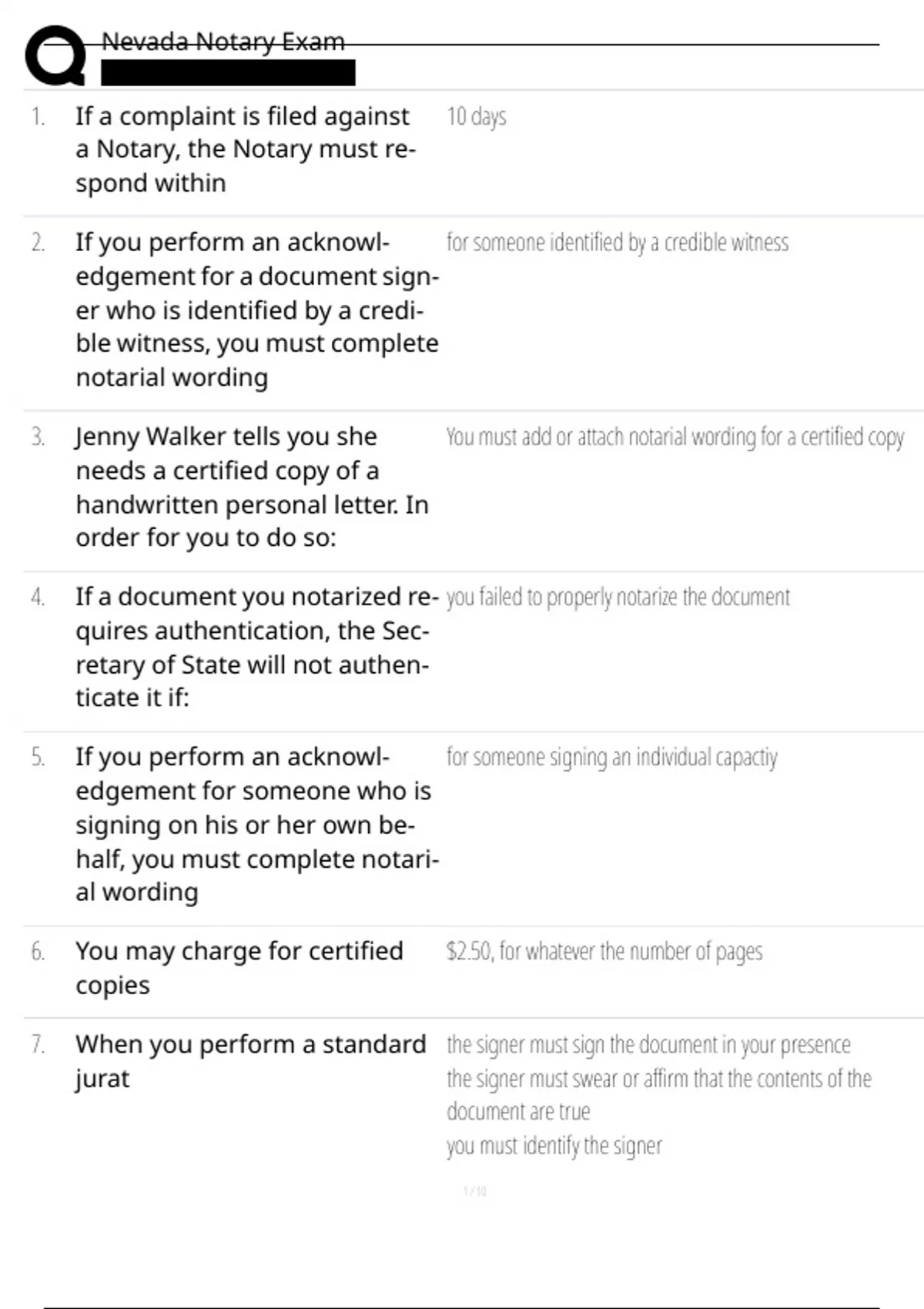Click the 'You must add or attach notarial wording' answer
The width and height of the screenshot is (924, 1309).
pos(675,437)
